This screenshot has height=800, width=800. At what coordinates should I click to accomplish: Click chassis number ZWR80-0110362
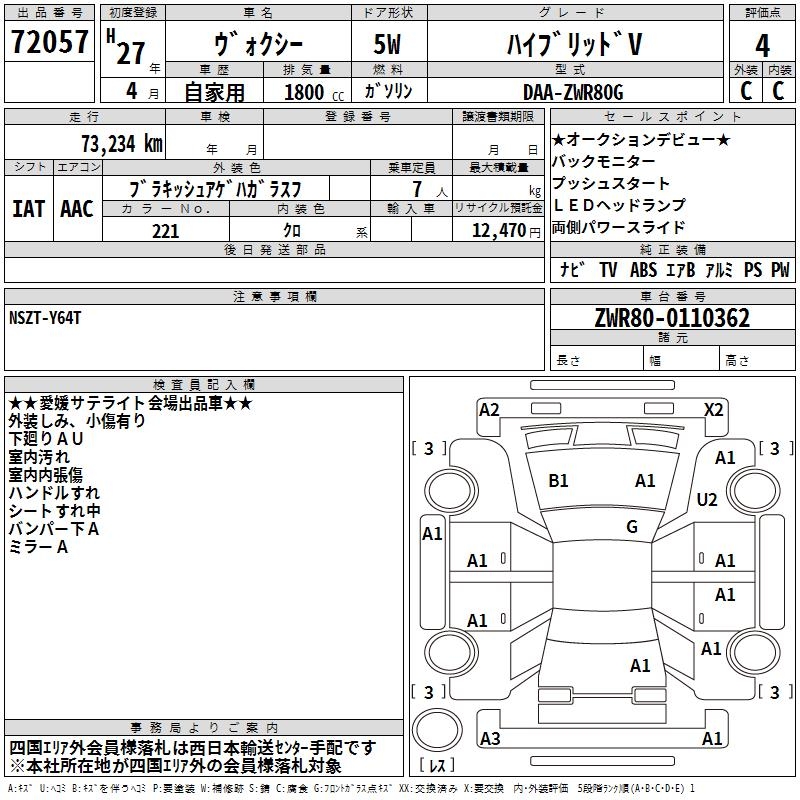tap(672, 318)
